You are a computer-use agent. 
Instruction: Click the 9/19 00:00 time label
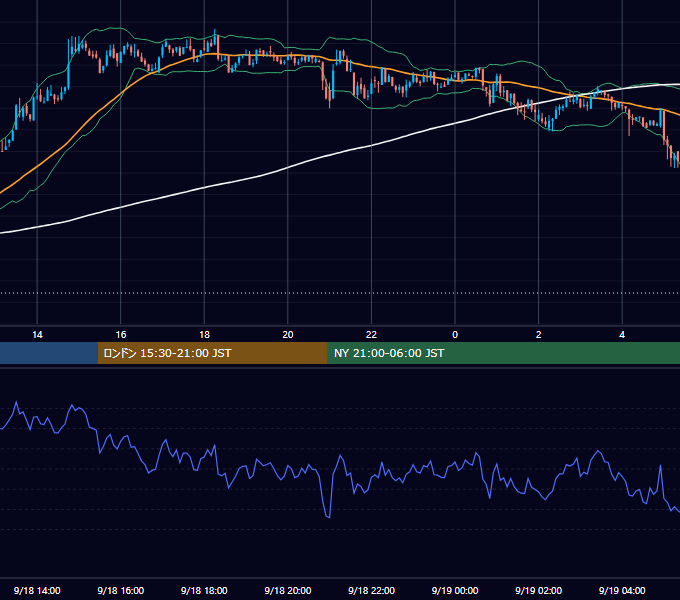click(x=455, y=590)
